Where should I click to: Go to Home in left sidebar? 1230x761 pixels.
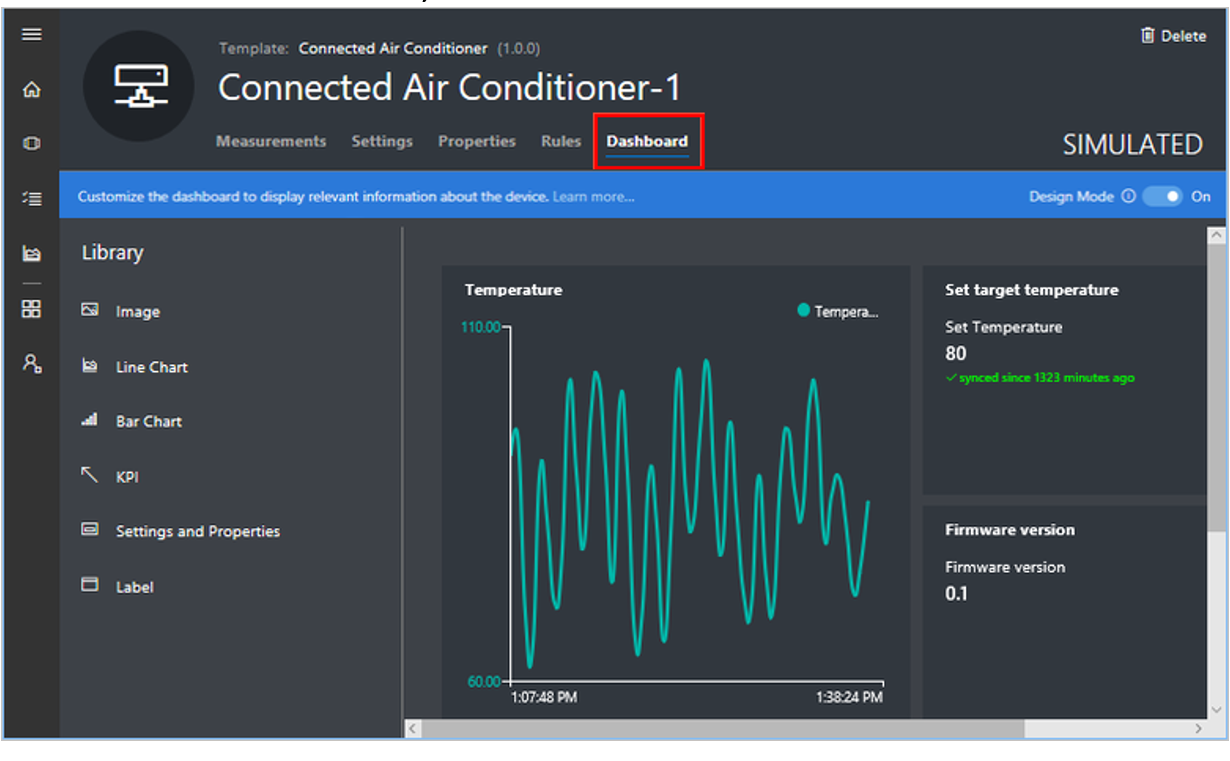[x=31, y=90]
